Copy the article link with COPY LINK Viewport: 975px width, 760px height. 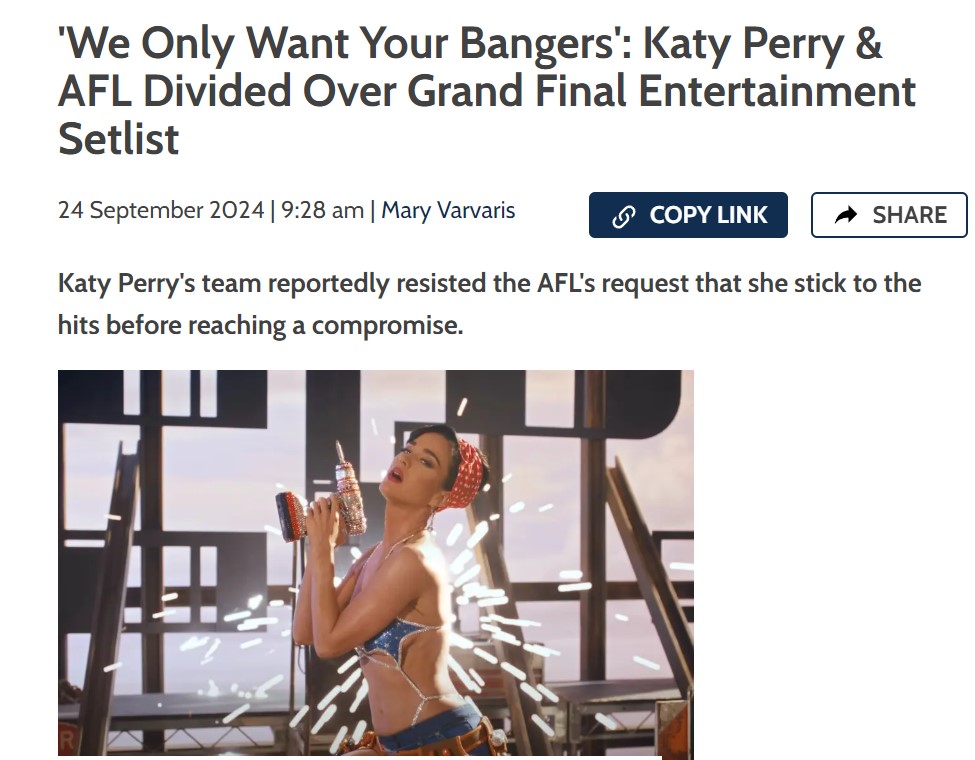(x=688, y=215)
